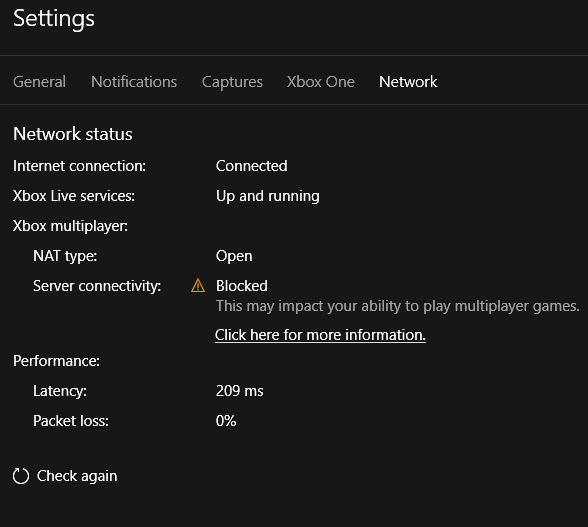Switch to the General tab

point(39,82)
